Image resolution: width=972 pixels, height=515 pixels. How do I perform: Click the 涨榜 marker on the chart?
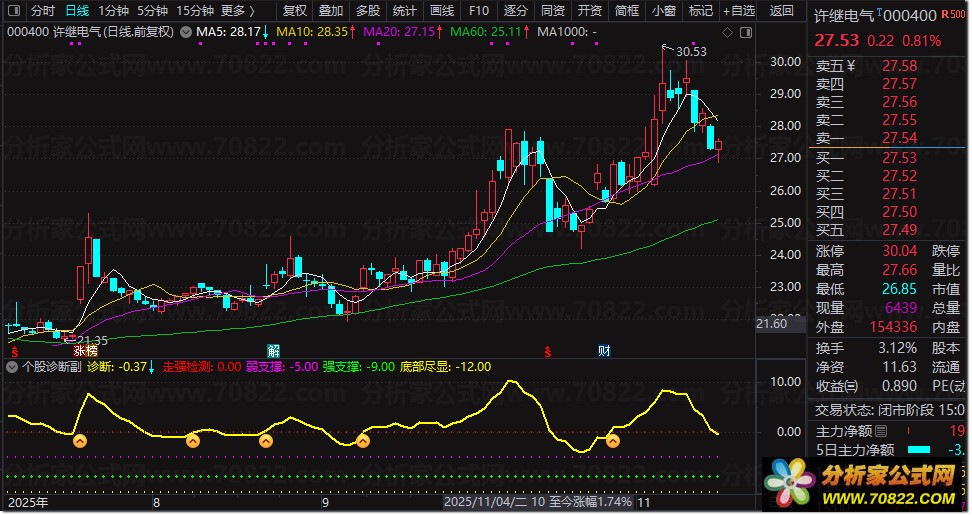click(x=85, y=351)
